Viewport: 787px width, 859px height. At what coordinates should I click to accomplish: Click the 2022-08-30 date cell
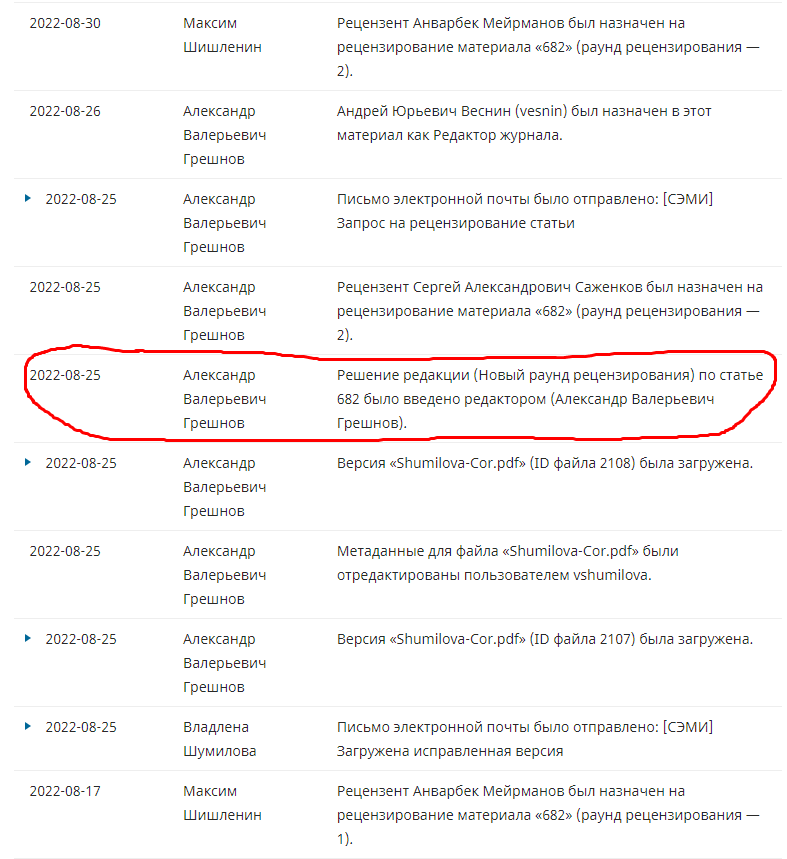65,23
